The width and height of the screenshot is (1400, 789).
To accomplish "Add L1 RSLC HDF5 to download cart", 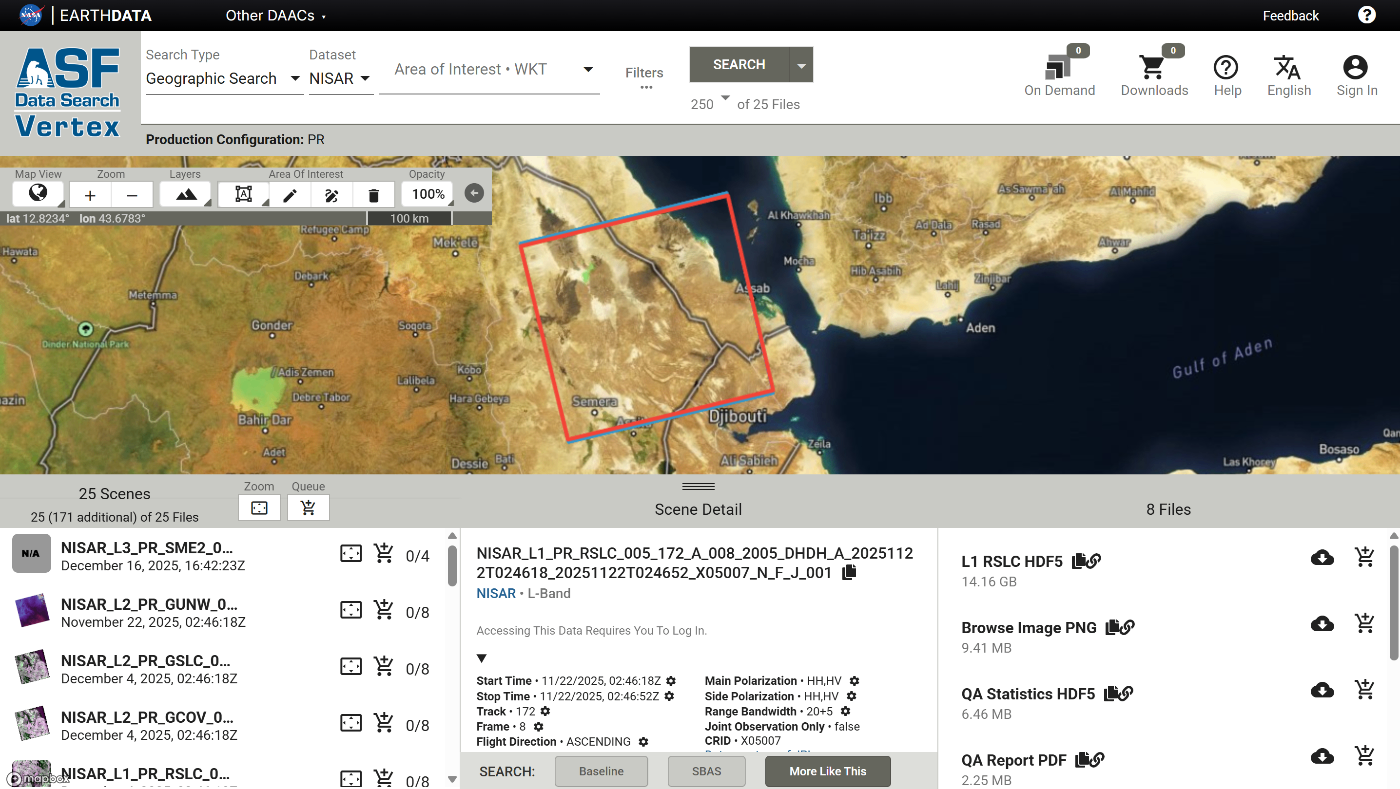I will click(1364, 558).
